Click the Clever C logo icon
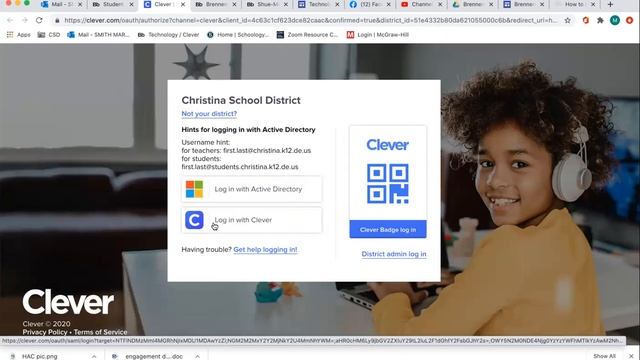Viewport: 640px width, 360px height. coord(194,220)
